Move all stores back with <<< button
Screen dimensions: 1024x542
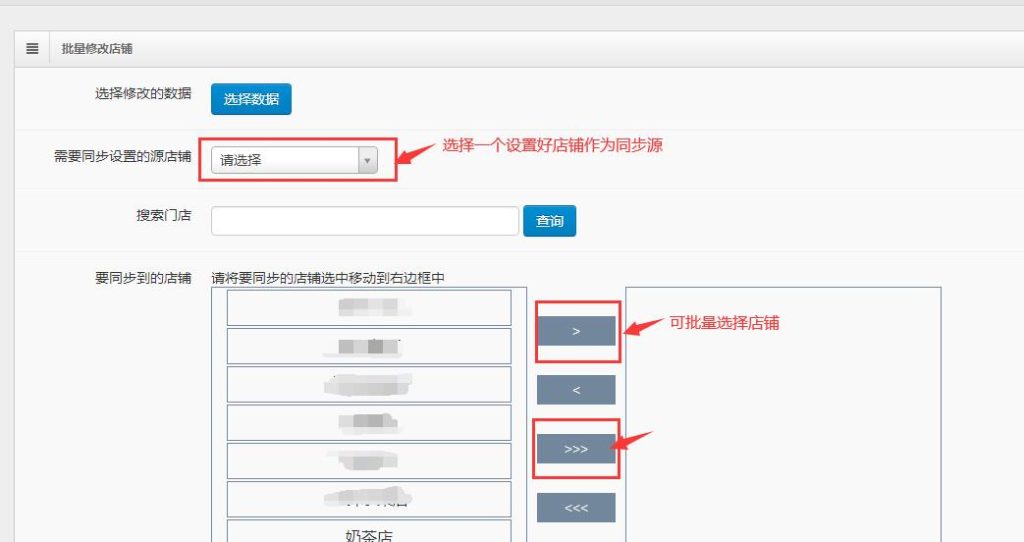click(576, 508)
